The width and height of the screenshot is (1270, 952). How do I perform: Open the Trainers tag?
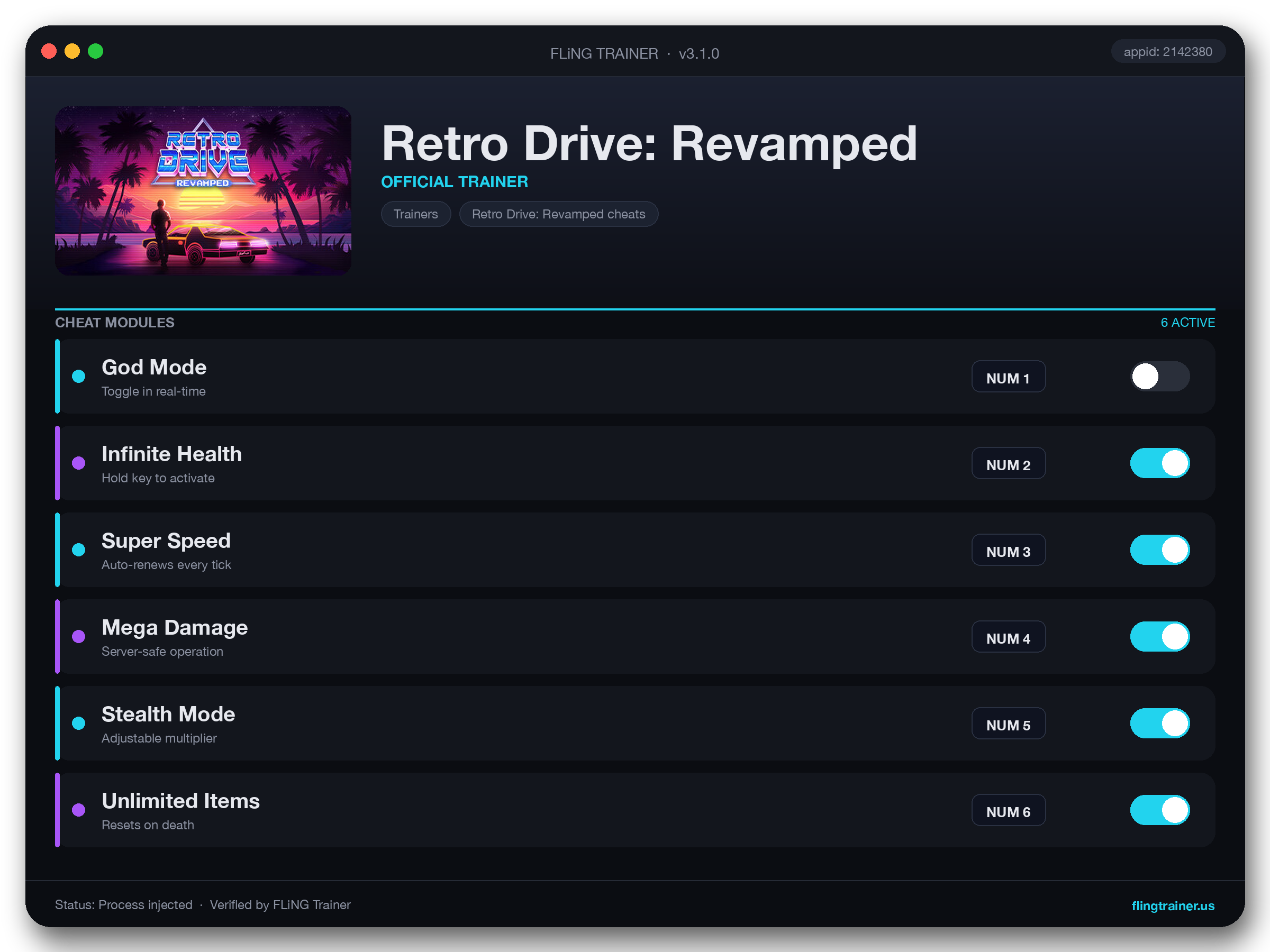pyautogui.click(x=416, y=214)
